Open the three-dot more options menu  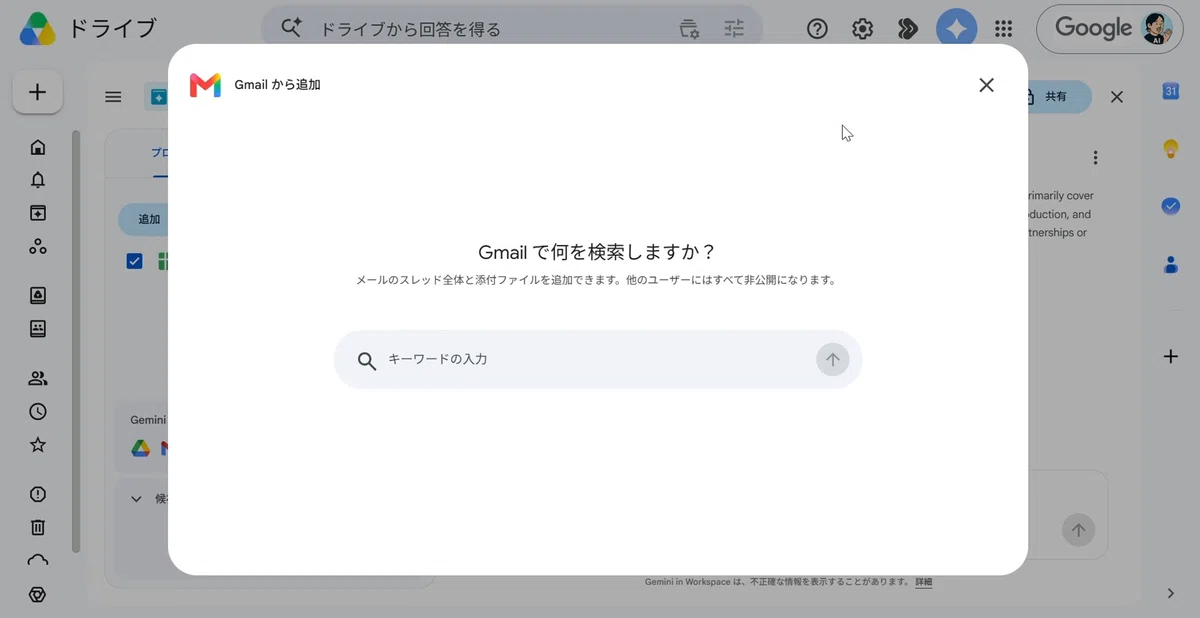click(x=1096, y=158)
